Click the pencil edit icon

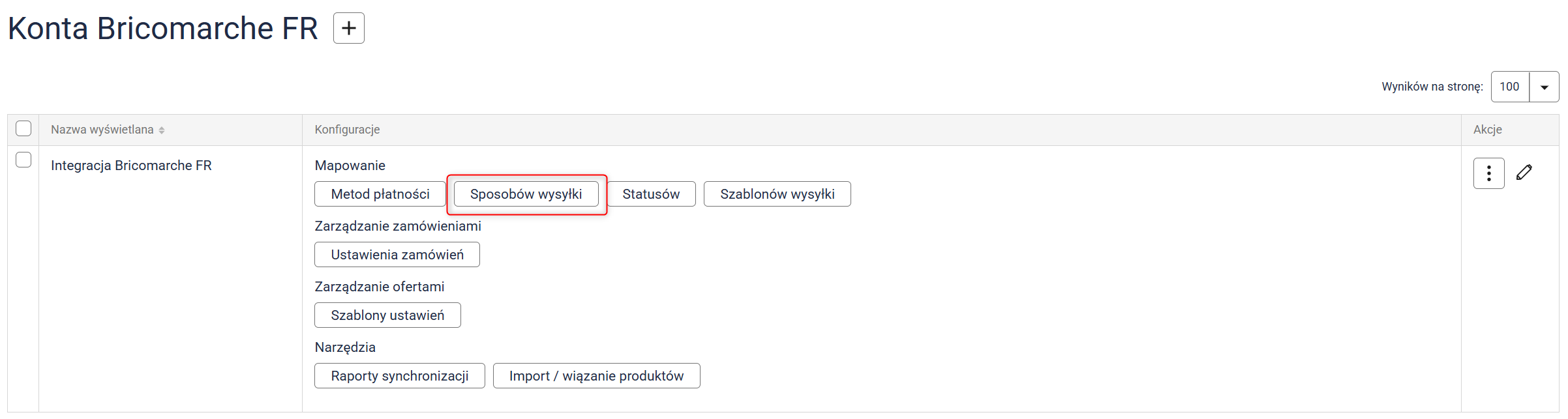click(x=1524, y=173)
